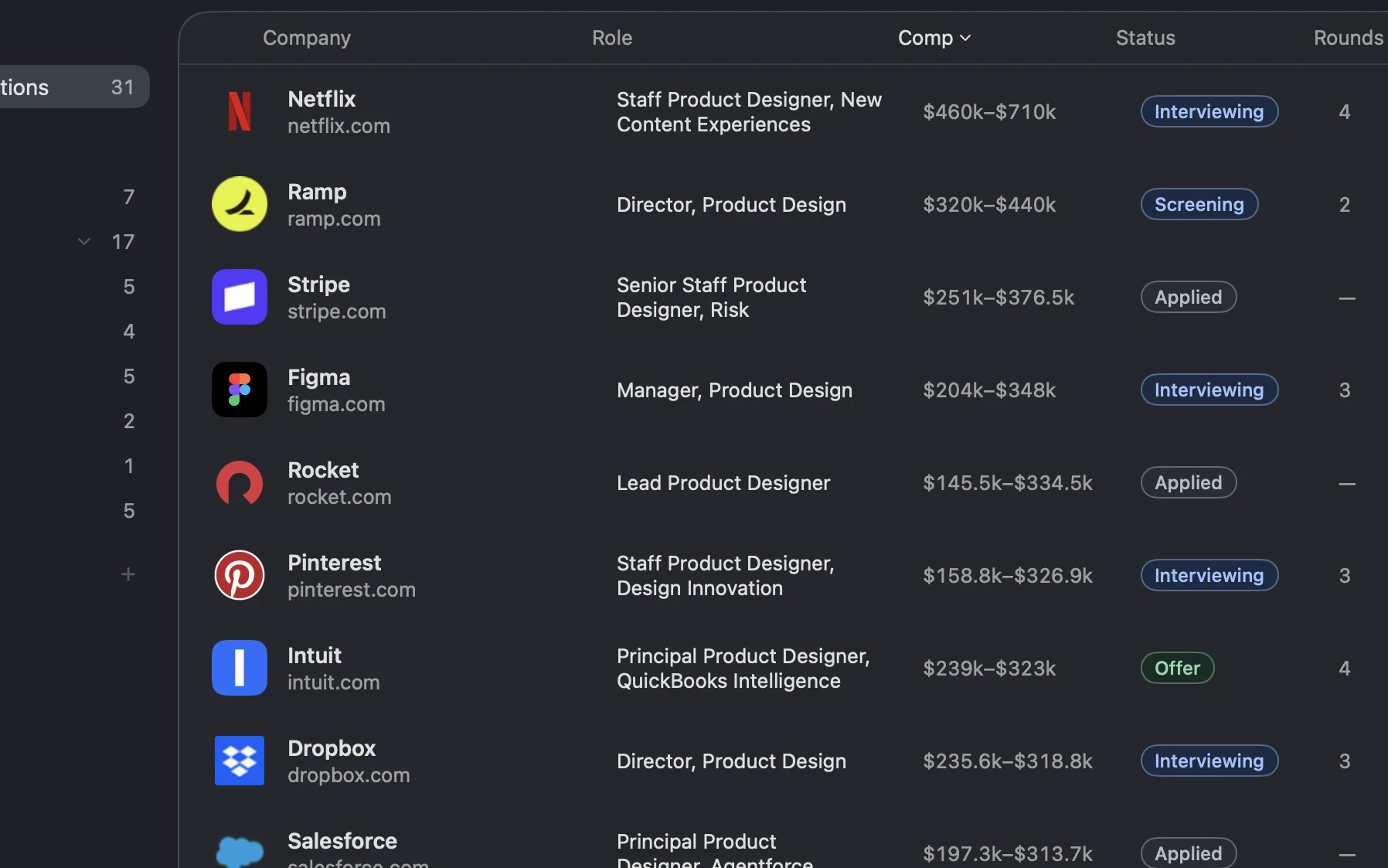Open the Interviewing status badge for Figma
Screen dimensions: 1388x868
coord(1209,390)
